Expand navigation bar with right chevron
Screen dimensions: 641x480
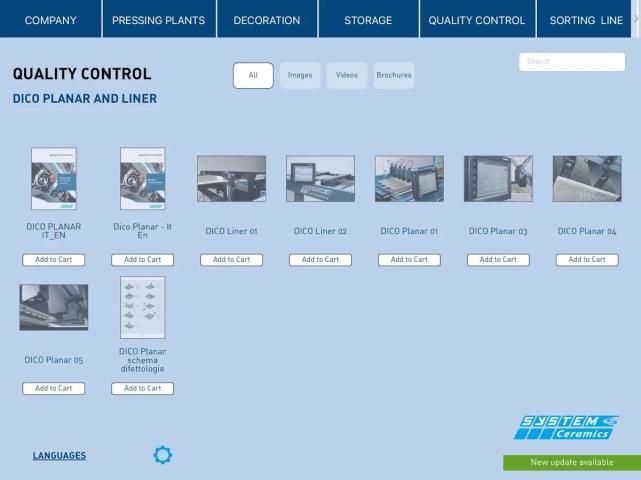pos(636,19)
